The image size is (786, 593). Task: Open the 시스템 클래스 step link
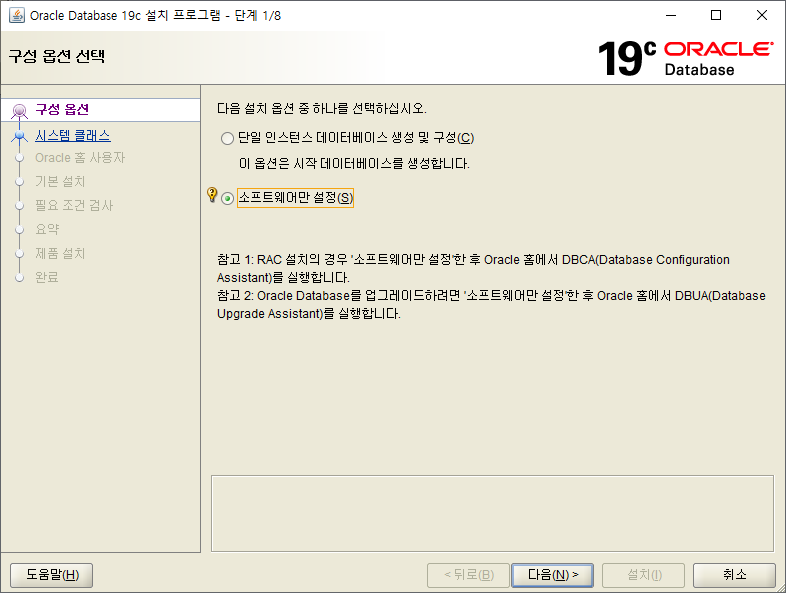click(x=73, y=135)
